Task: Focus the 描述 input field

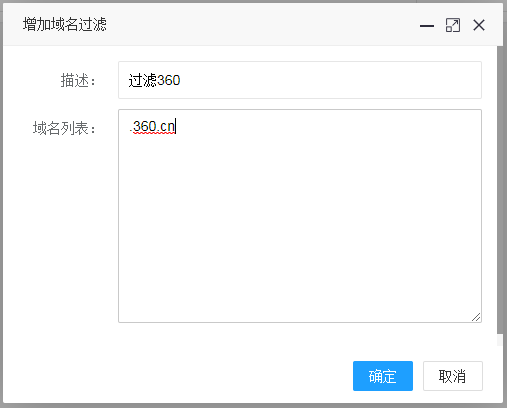Action: pyautogui.click(x=300, y=80)
